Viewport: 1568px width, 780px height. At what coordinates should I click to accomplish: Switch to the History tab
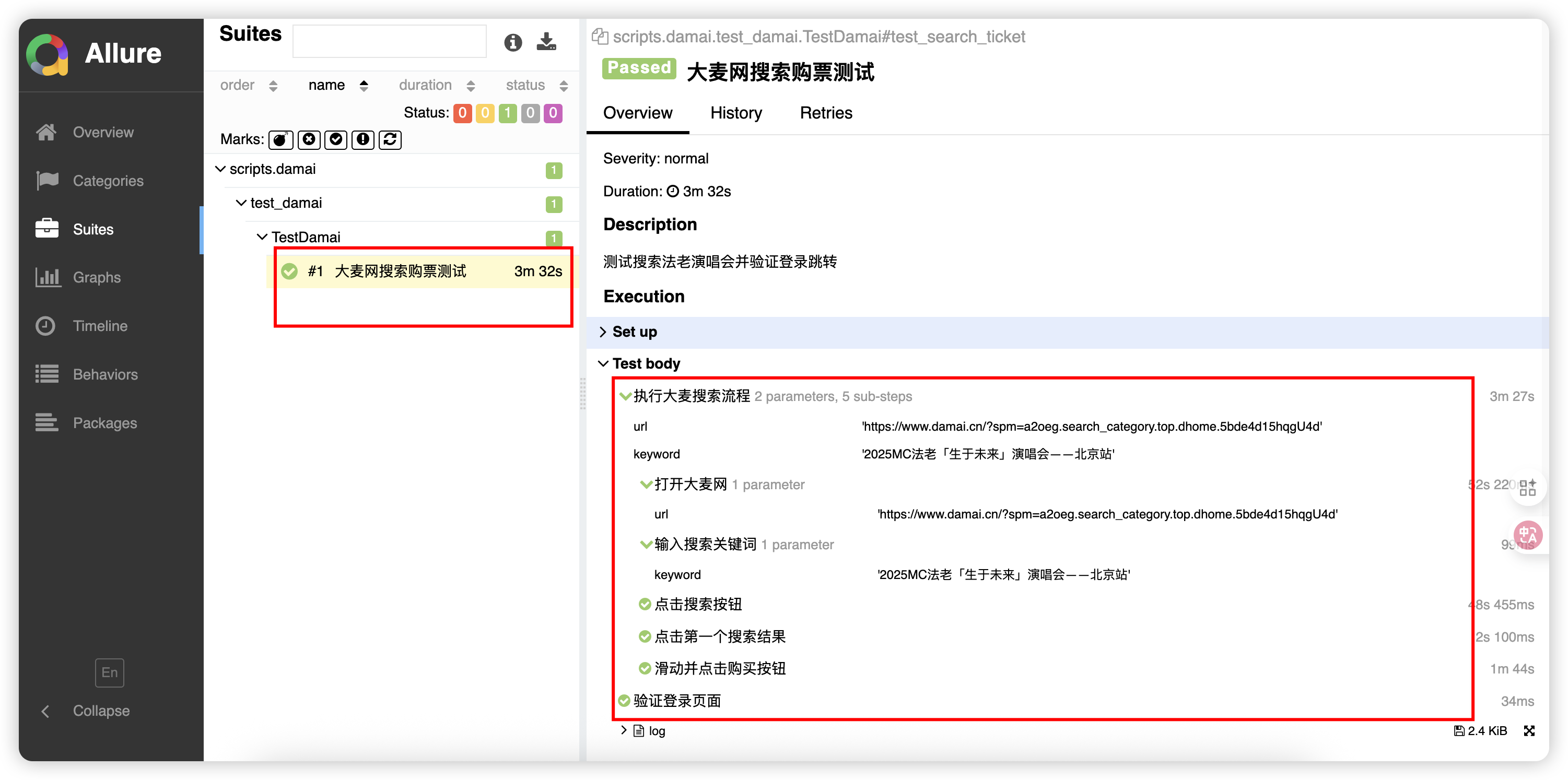[735, 113]
